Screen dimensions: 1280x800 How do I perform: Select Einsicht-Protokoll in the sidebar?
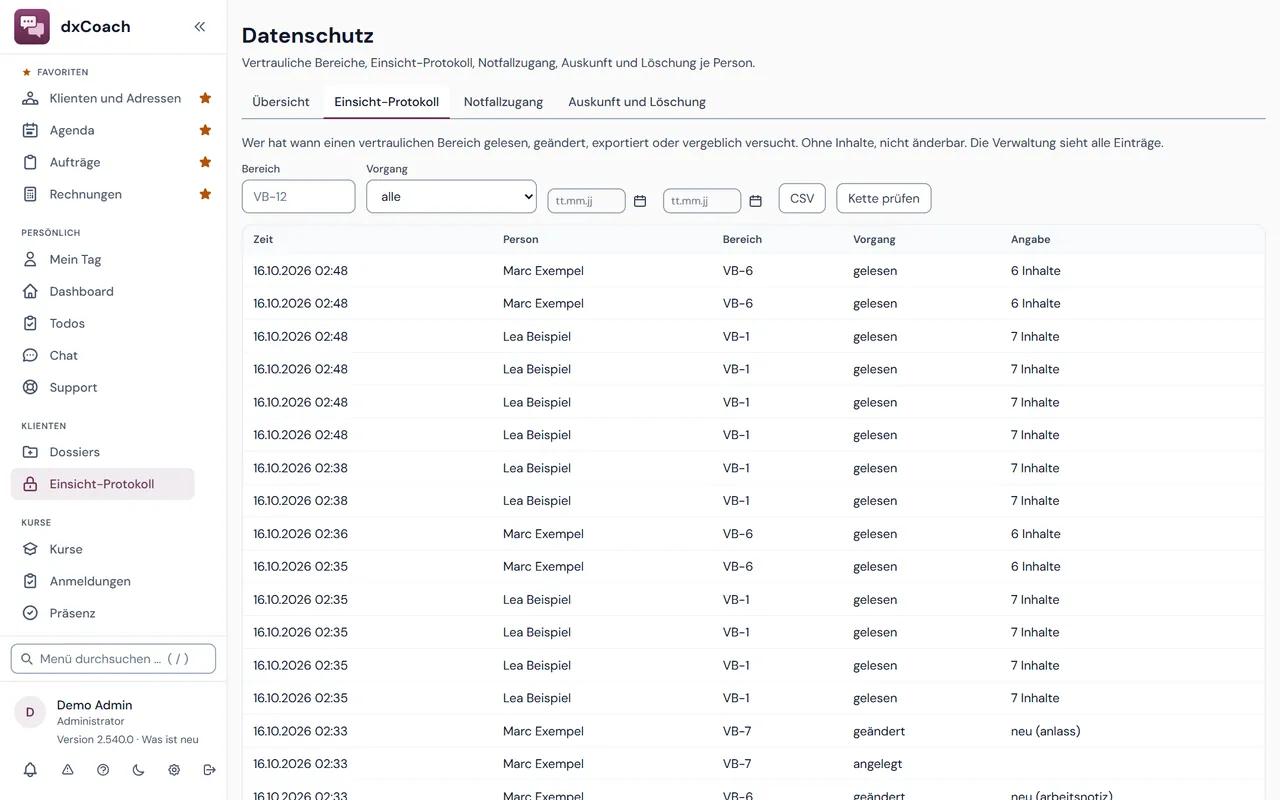(102, 484)
